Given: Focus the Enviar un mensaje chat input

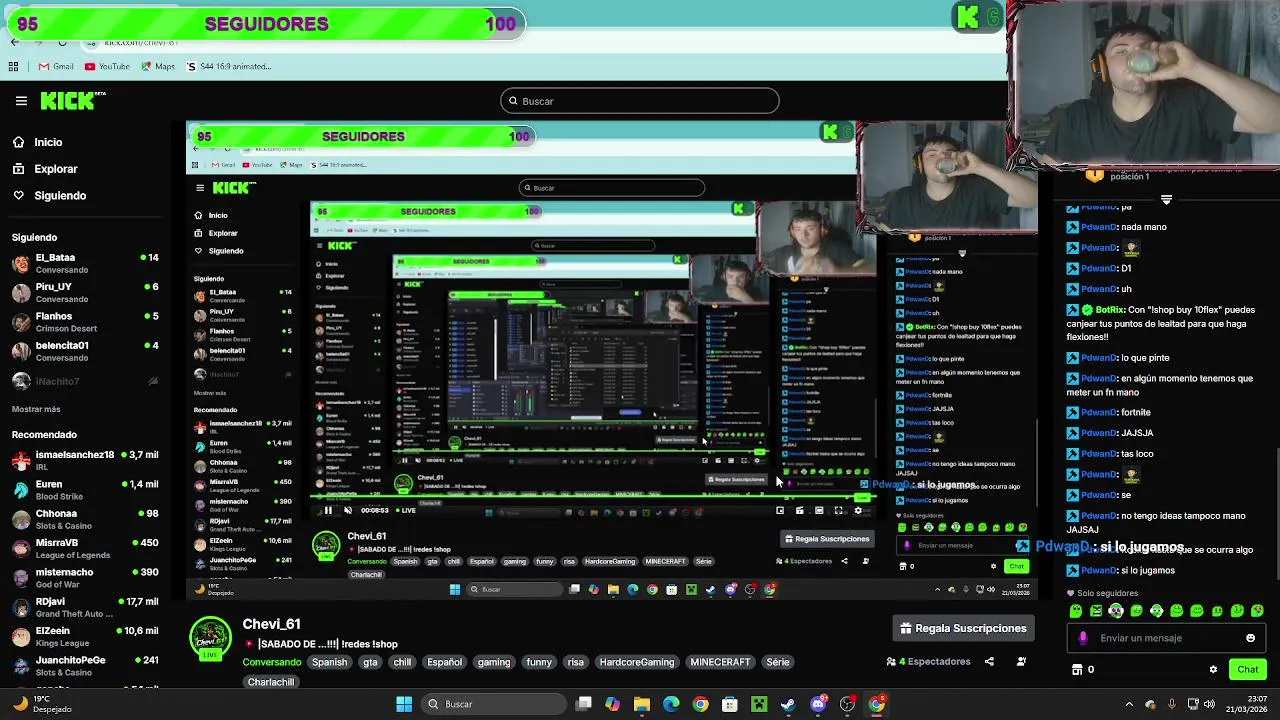Looking at the screenshot, I should [x=1165, y=638].
